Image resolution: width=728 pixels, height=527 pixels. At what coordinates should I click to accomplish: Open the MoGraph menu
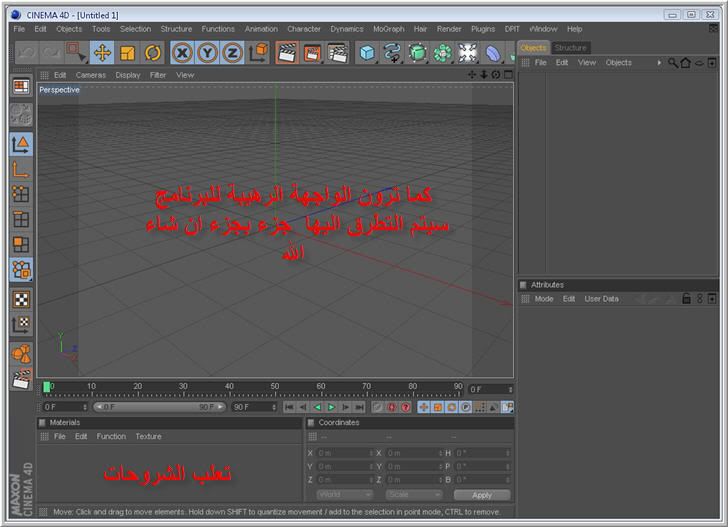(388, 29)
